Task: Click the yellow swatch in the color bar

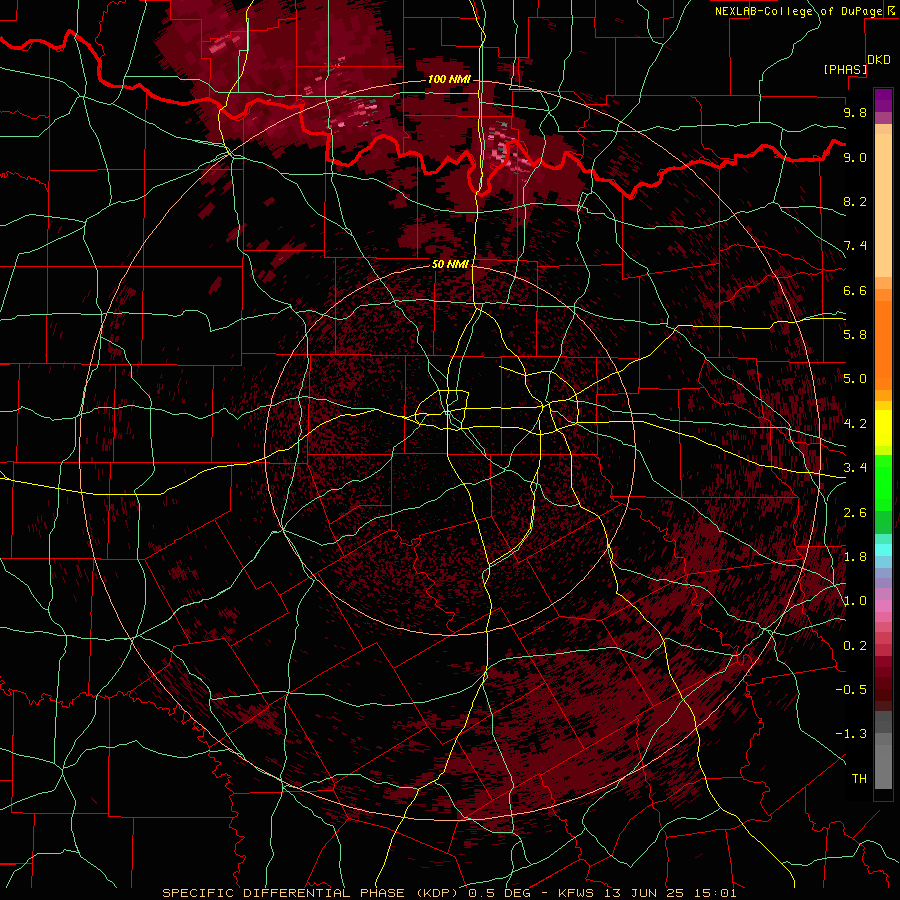Action: 883,428
